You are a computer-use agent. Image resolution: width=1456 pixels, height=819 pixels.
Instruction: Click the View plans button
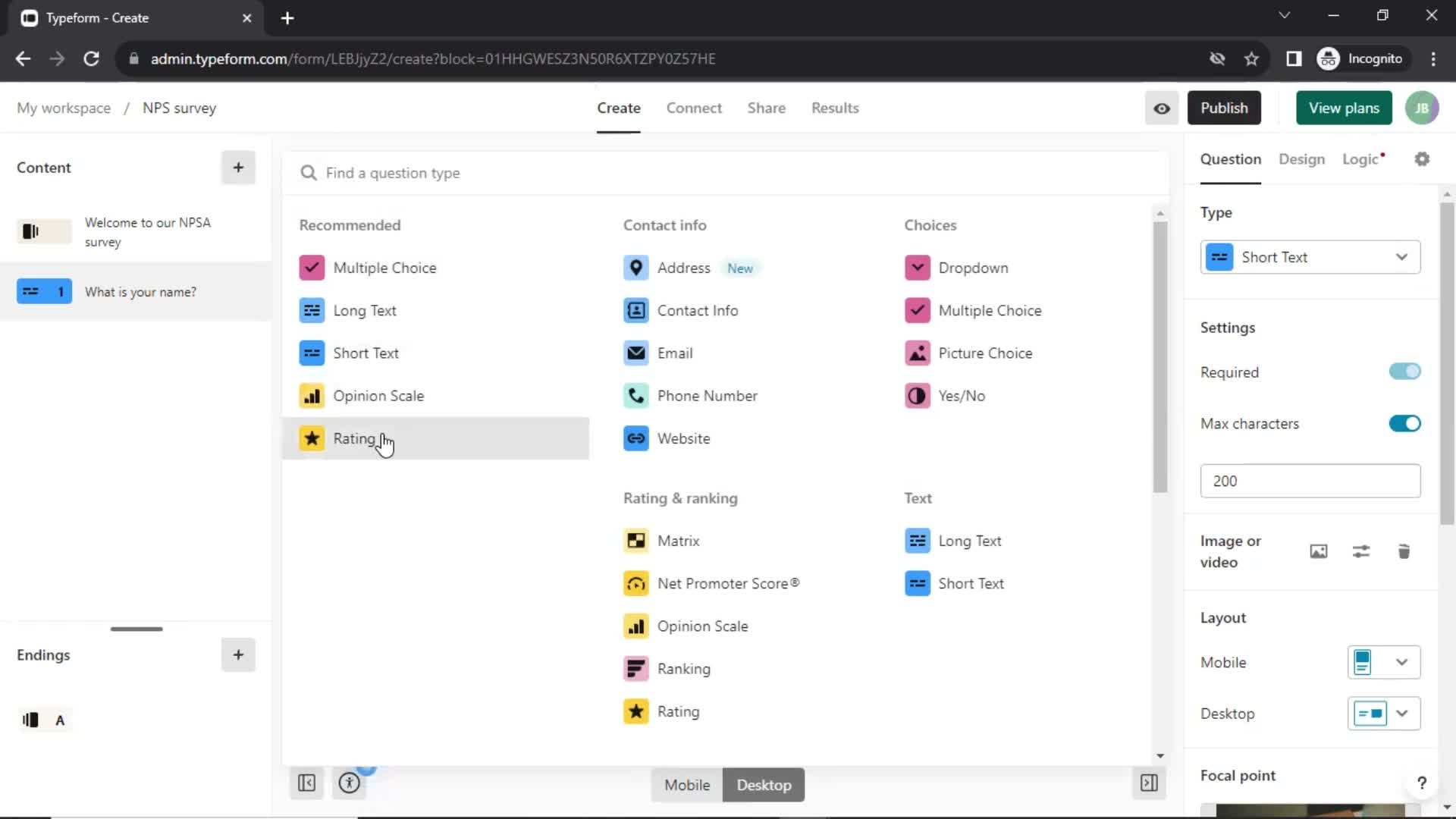[x=1344, y=108]
